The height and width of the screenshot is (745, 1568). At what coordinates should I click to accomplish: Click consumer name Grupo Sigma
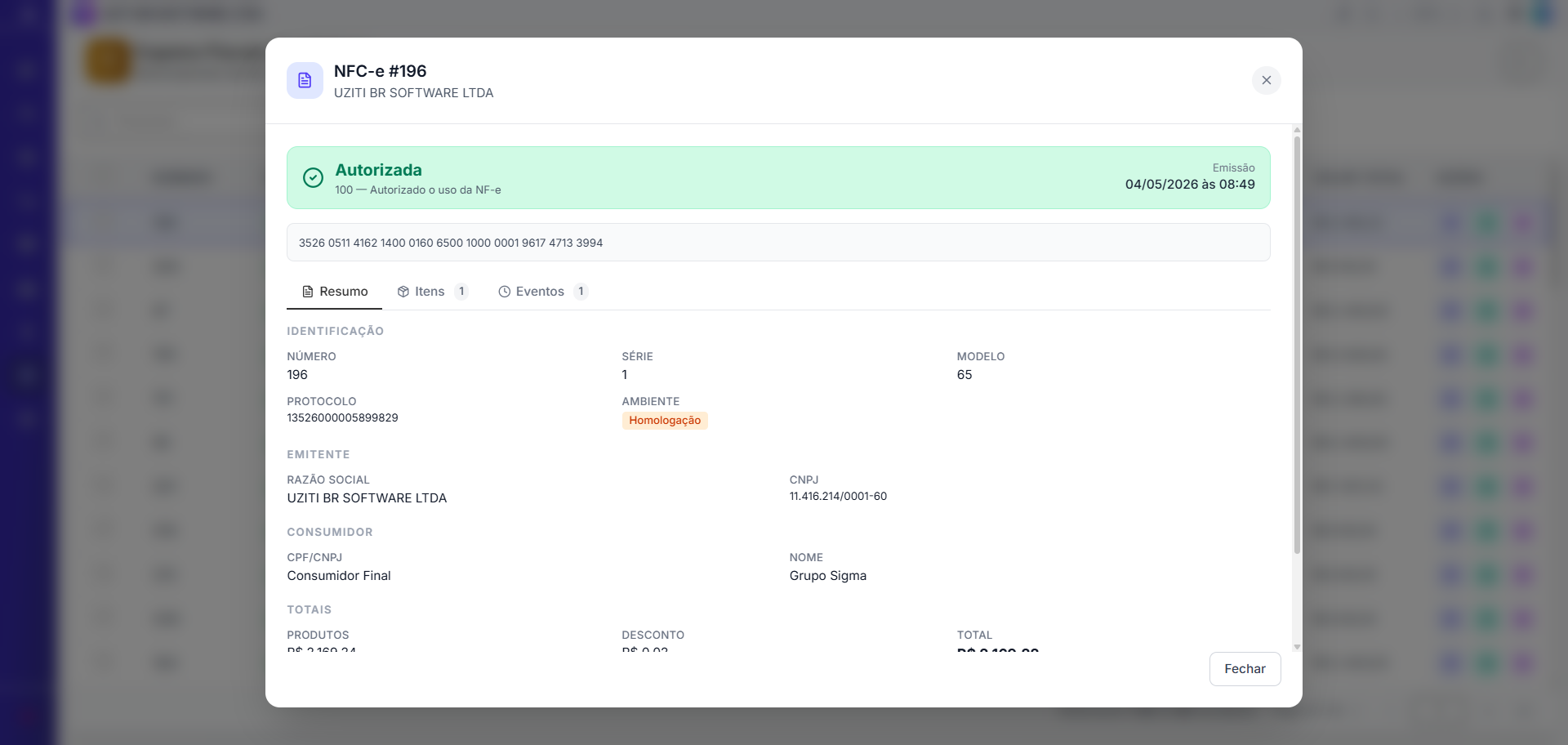[x=827, y=576]
